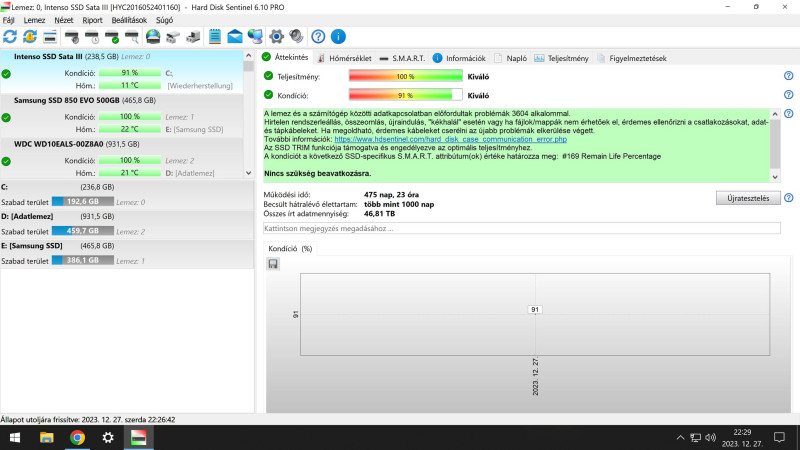Click the speaker sound toolbar icon
This screenshot has height=450, width=800.
tap(296, 37)
